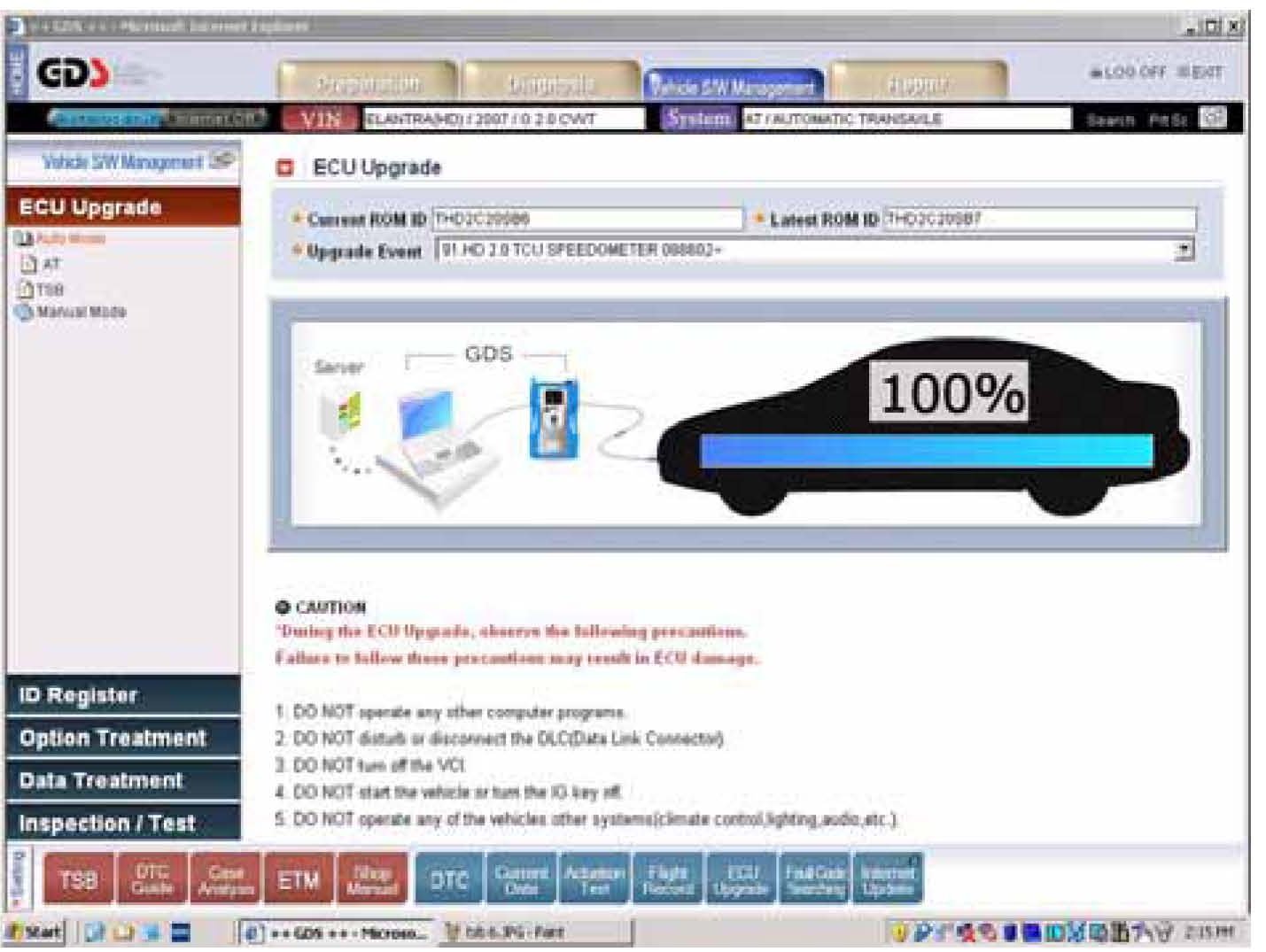
Task: Open the DTC Guide tool
Action: click(152, 878)
